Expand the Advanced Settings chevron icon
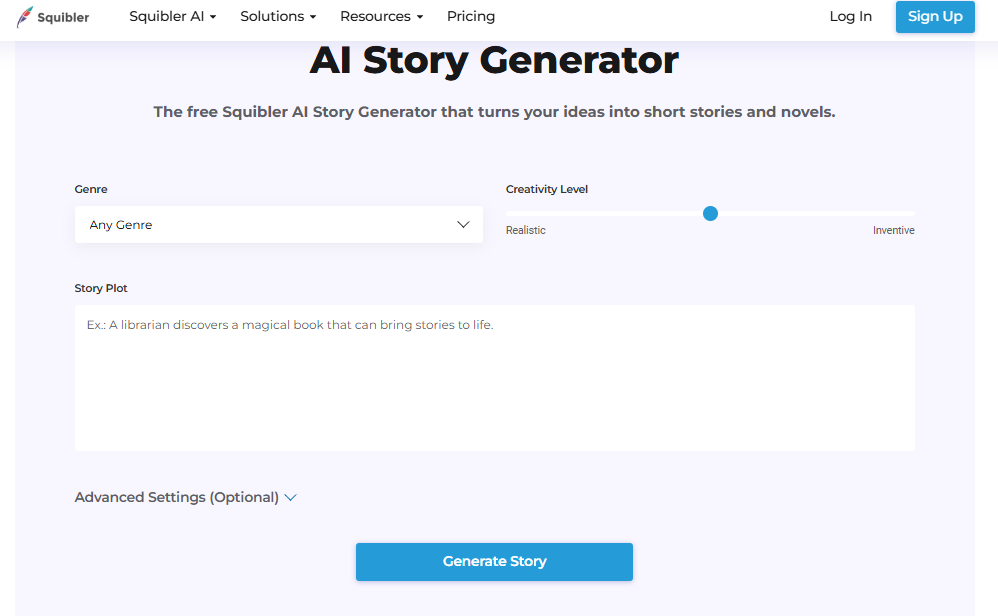Viewport: 998px width, 616px height. tap(290, 497)
